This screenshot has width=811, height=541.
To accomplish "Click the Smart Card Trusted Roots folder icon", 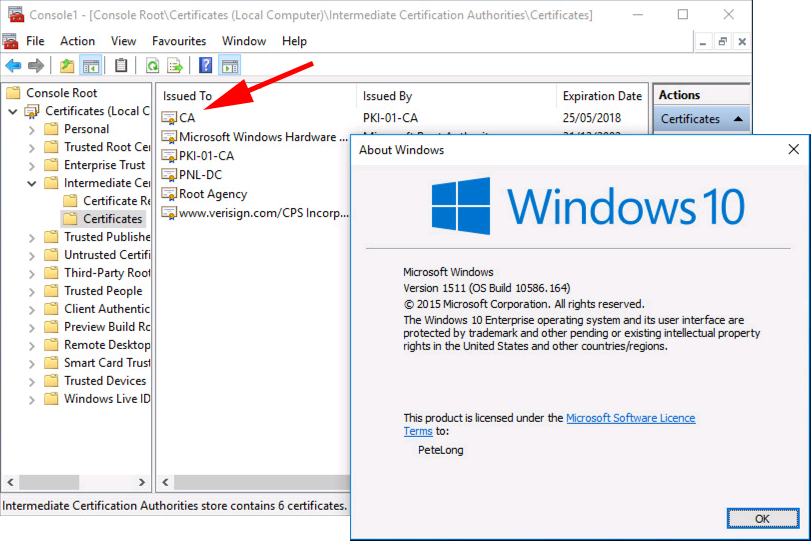I will coord(51,363).
